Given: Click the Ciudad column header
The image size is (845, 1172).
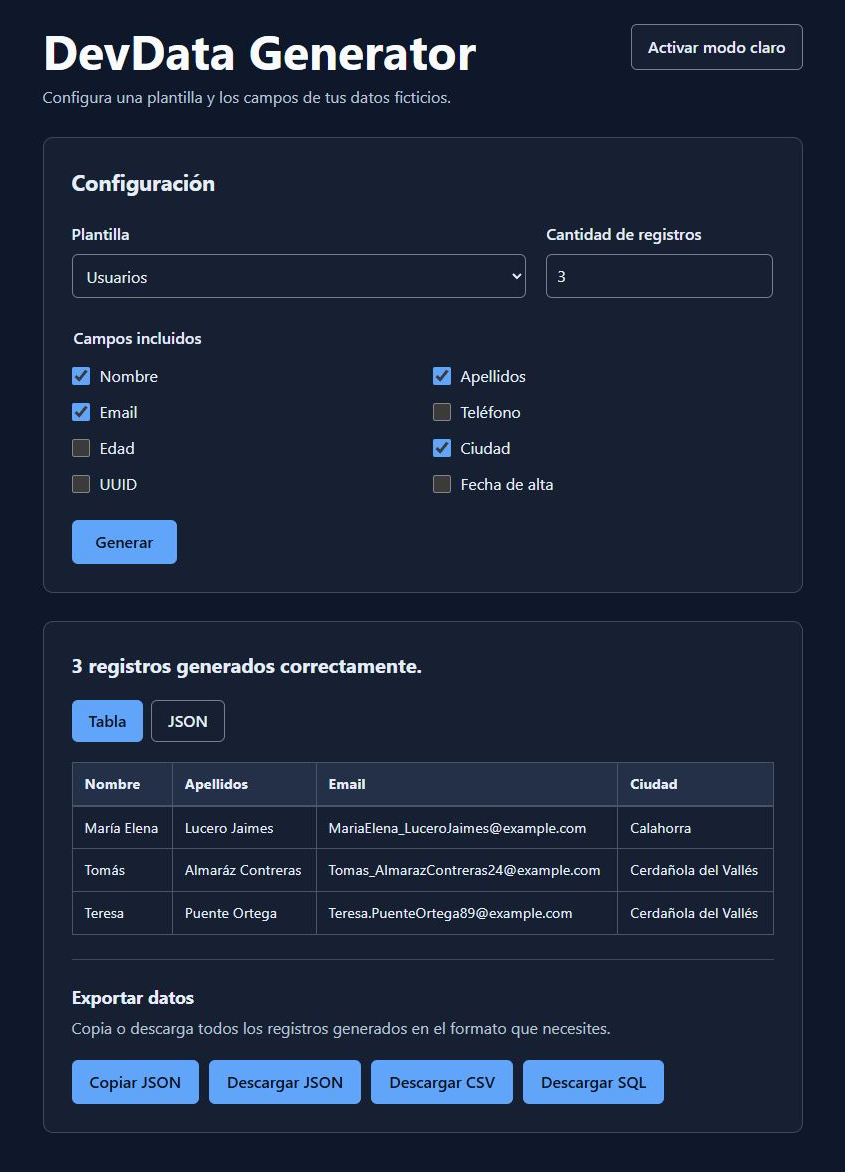Looking at the screenshot, I should click(696, 784).
